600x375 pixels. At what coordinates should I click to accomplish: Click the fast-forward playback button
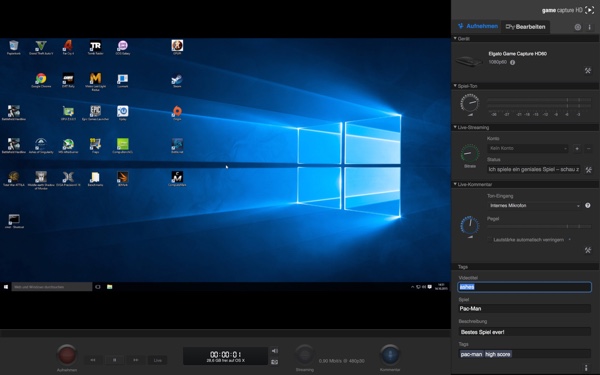(136, 360)
